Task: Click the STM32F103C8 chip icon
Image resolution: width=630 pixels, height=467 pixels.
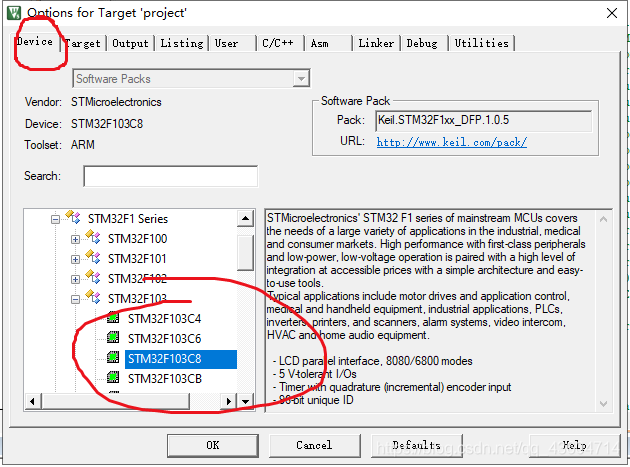Action: click(113, 357)
